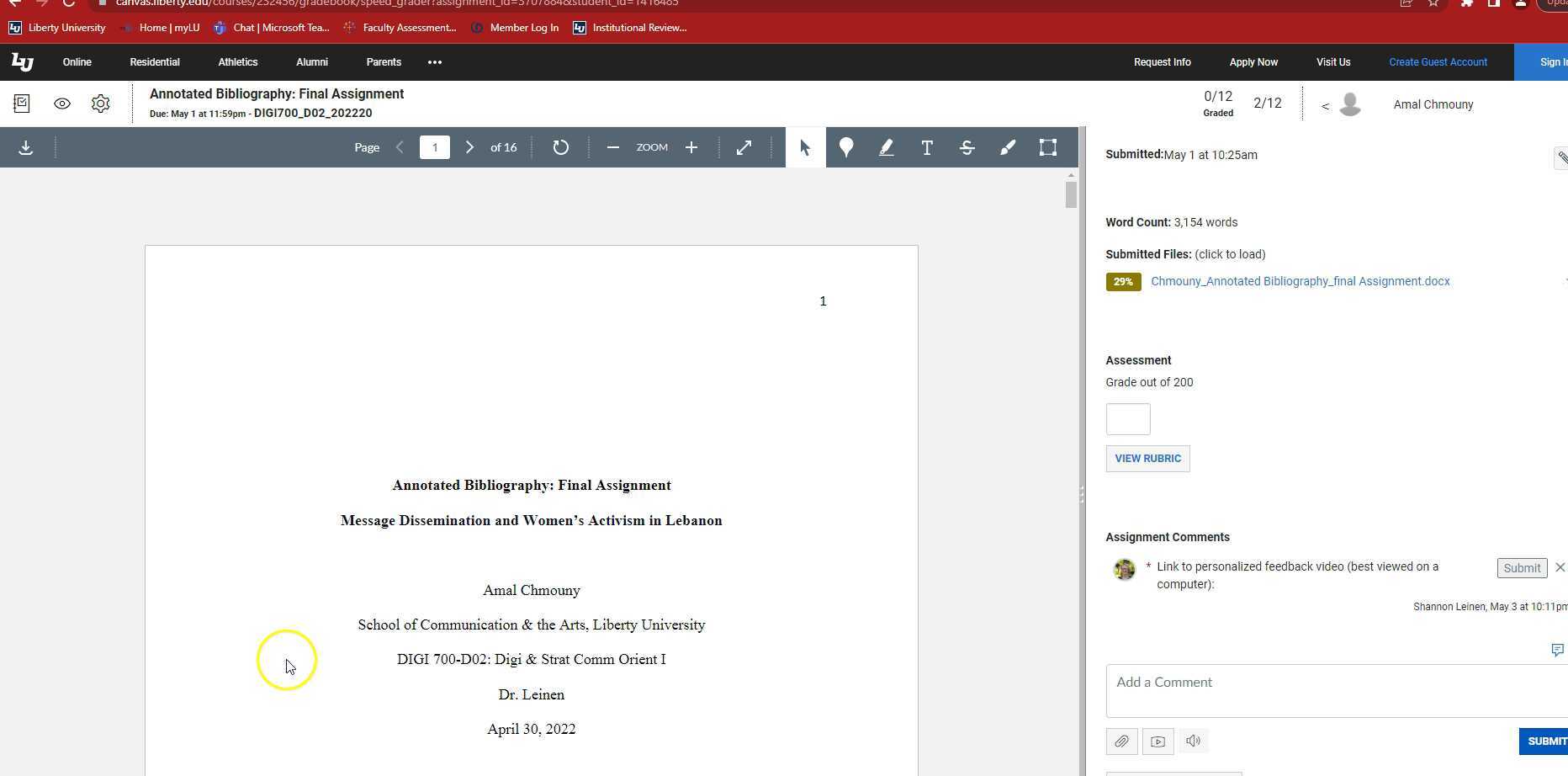Click the grade out of 200 field
Image resolution: width=1568 pixels, height=776 pixels.
[x=1128, y=419]
